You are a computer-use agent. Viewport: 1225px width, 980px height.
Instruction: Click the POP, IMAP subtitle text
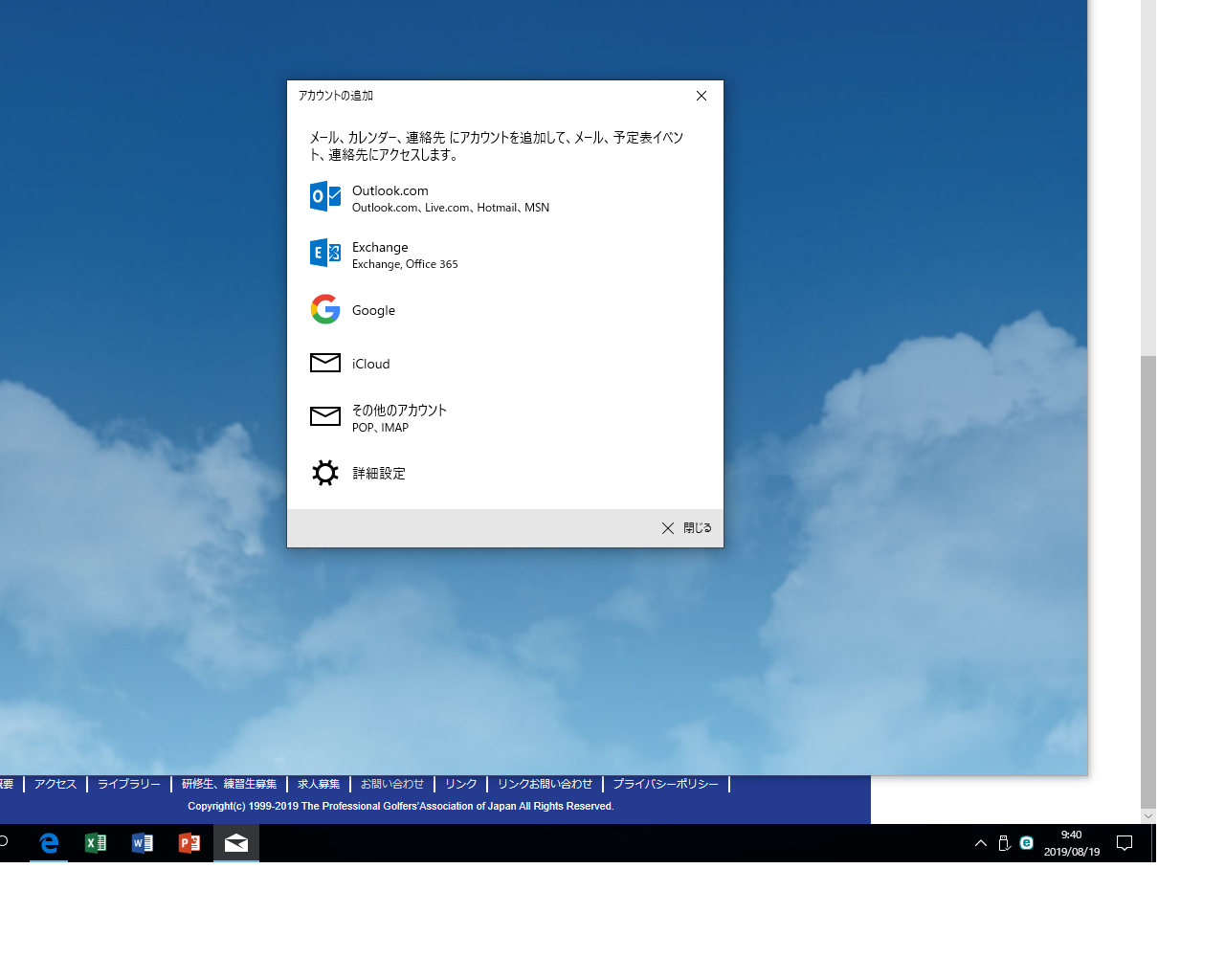380,428
